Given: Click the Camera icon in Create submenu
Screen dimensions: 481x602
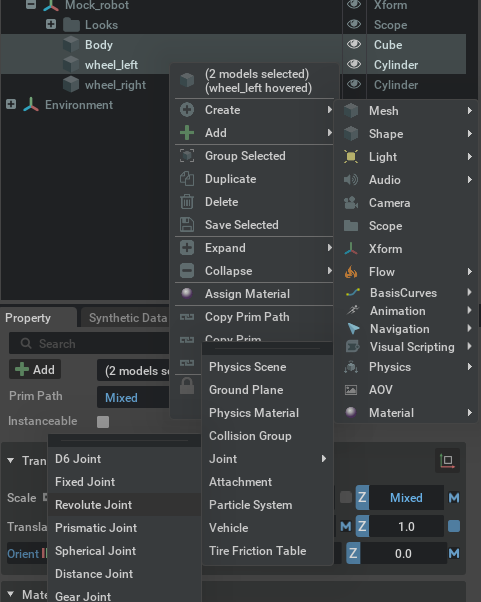Looking at the screenshot, I should [x=351, y=203].
